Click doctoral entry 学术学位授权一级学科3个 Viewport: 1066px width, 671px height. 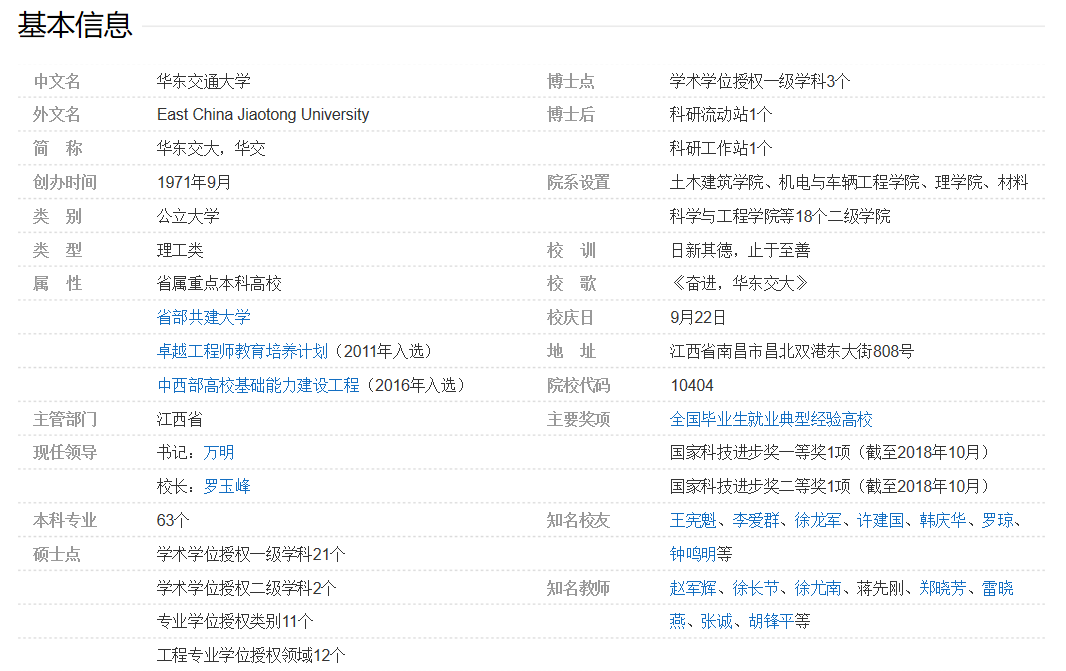pyautogui.click(x=760, y=82)
